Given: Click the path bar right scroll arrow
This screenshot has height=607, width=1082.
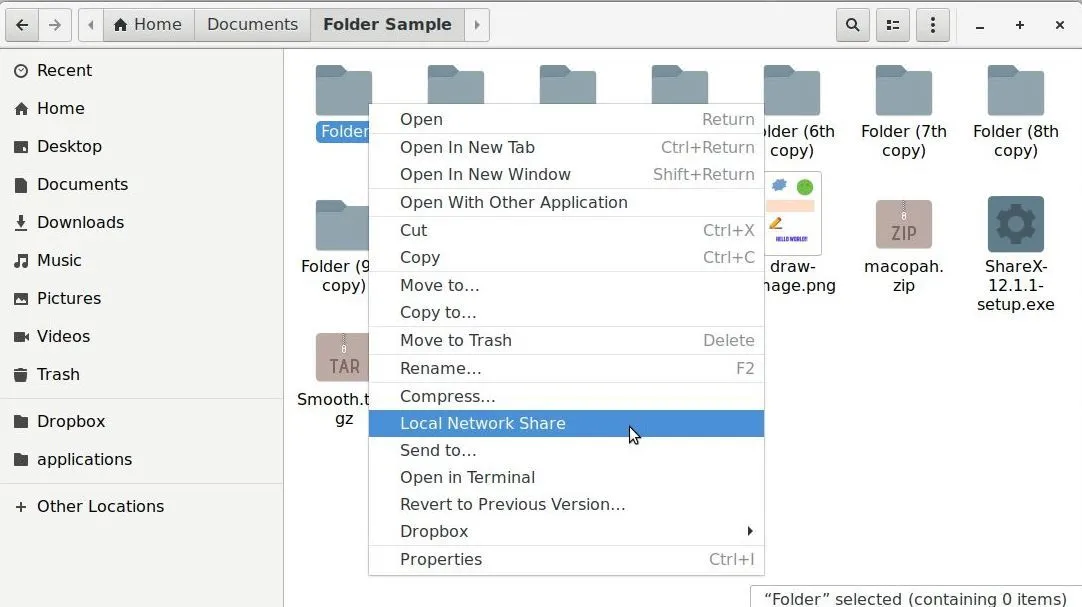Looking at the screenshot, I should pyautogui.click(x=477, y=25).
